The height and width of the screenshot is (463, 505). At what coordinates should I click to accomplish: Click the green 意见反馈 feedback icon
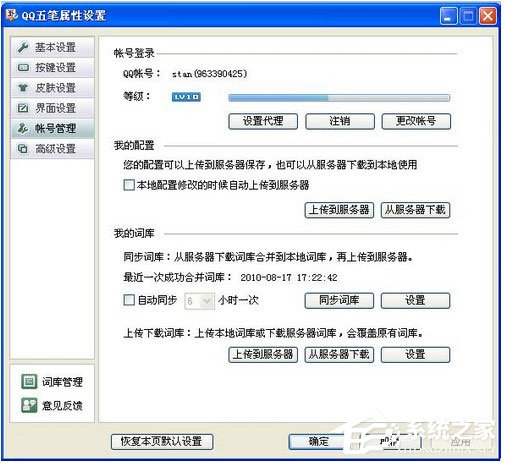pos(29,405)
